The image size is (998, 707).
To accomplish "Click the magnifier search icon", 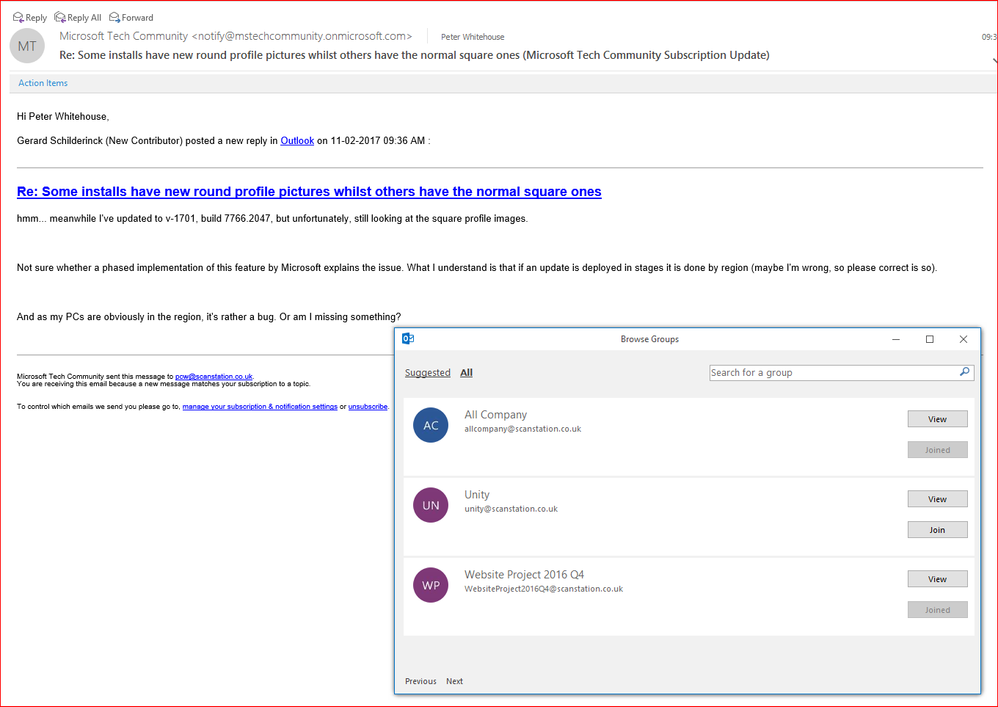I will [964, 372].
